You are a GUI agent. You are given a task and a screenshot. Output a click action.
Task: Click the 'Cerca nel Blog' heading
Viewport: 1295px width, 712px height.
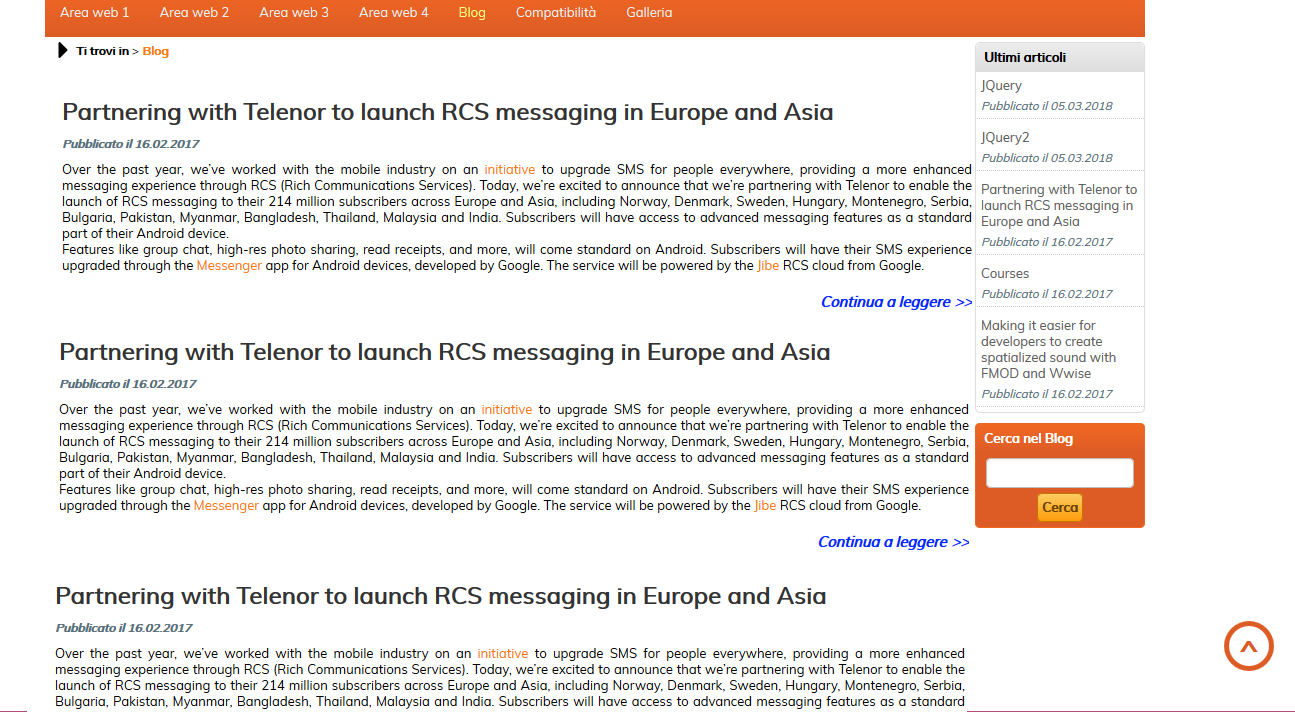1028,438
